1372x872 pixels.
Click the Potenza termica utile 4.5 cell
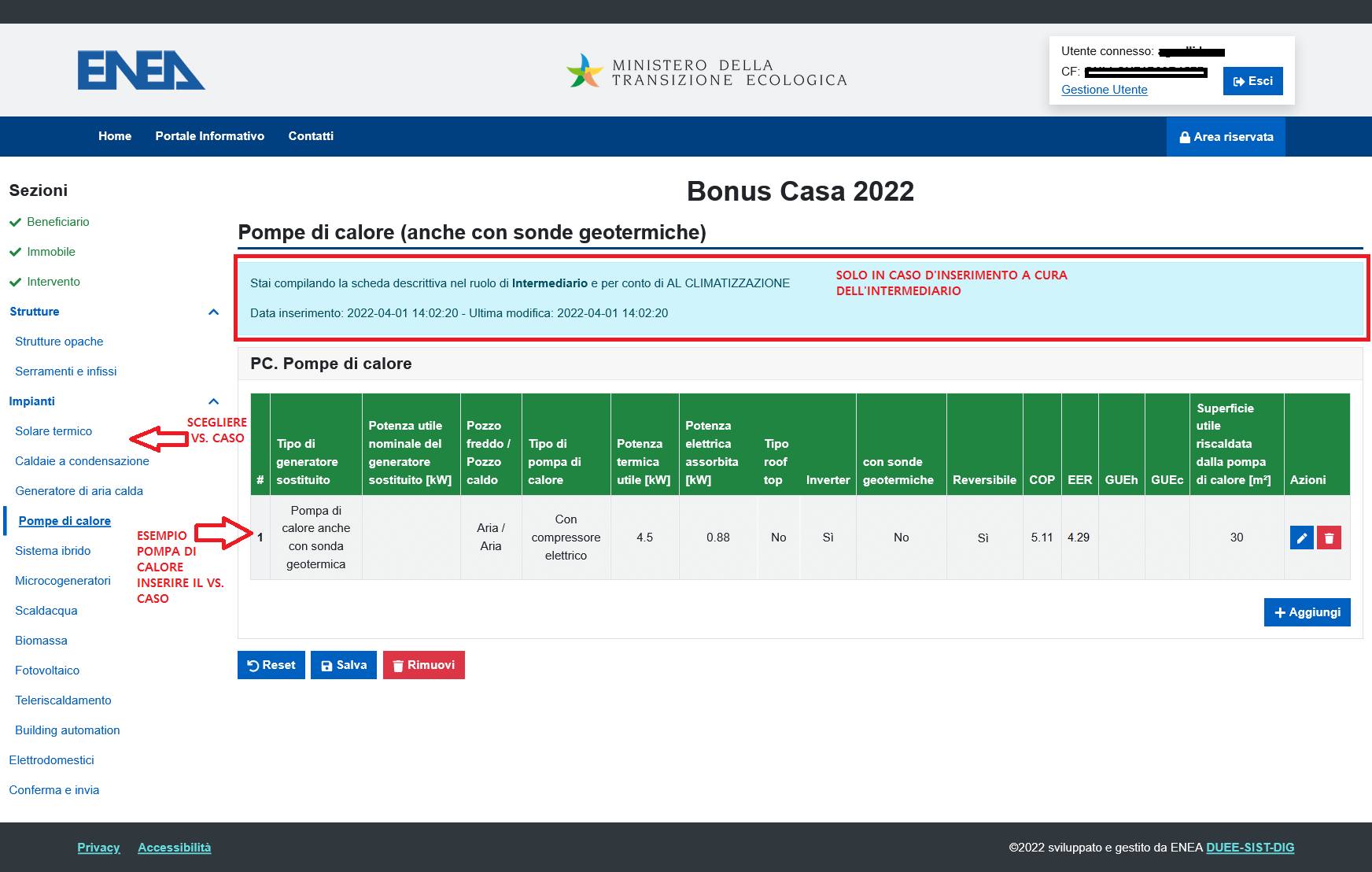point(645,538)
